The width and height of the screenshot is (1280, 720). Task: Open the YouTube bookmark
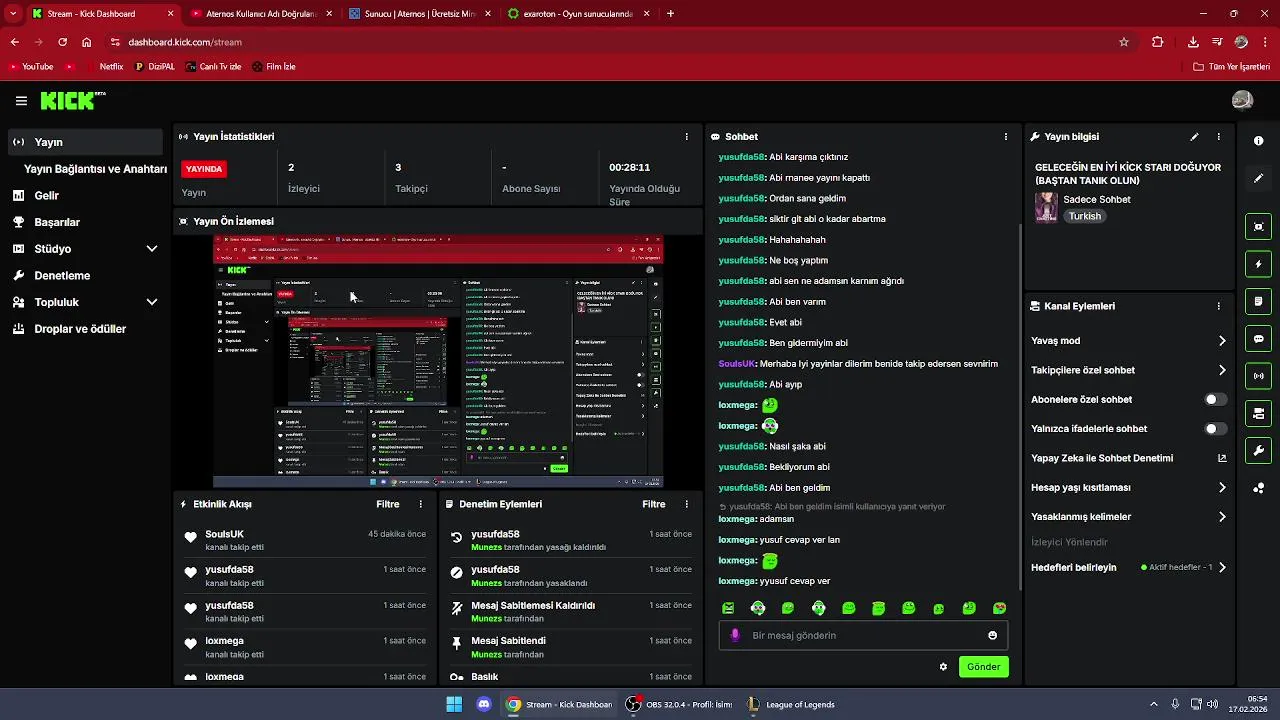tap(30, 67)
